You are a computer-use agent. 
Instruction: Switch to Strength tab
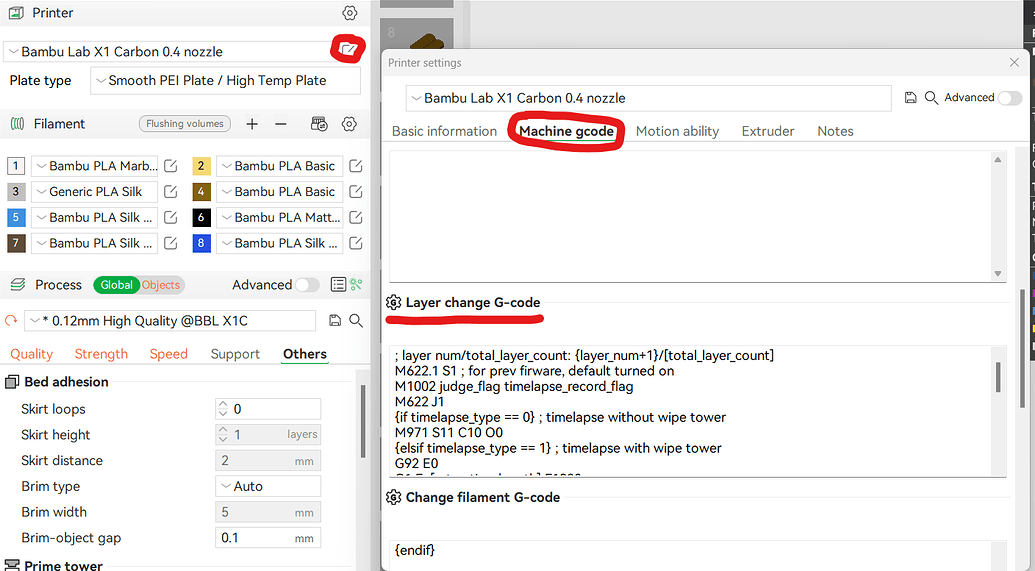101,354
